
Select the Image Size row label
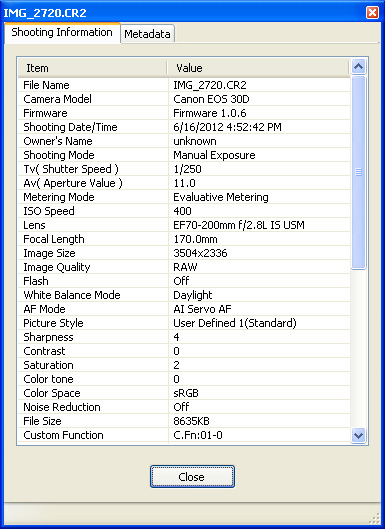click(49, 253)
